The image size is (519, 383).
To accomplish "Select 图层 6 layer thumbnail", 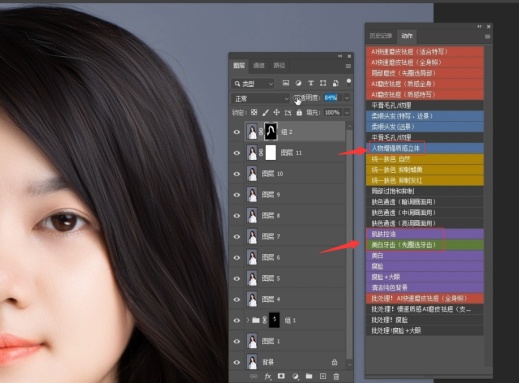I will pos(252,257).
